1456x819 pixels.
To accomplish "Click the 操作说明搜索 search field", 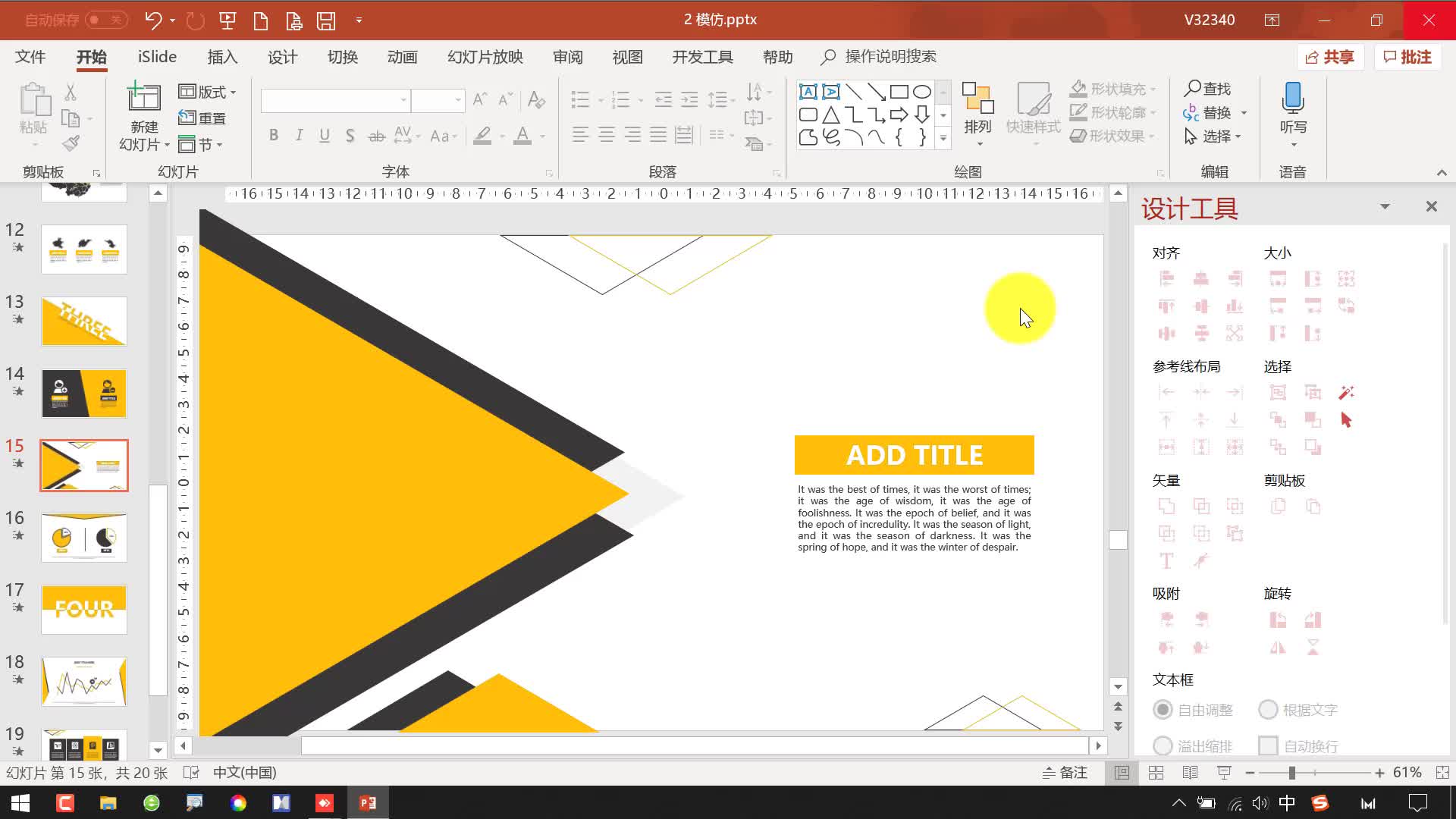I will (x=880, y=57).
